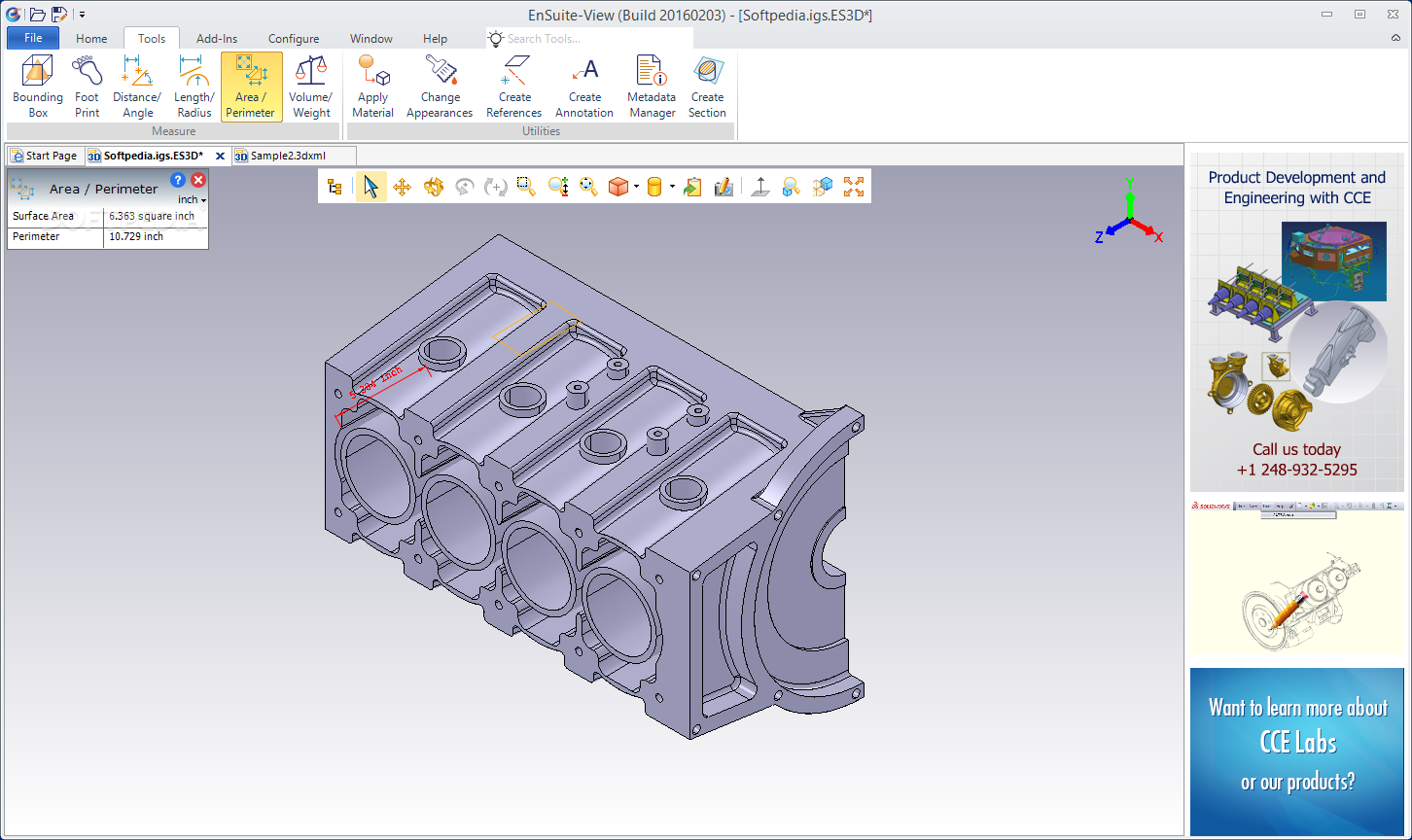1412x840 pixels.
Task: Select the Zoom Window magnifier tool
Action: (526, 187)
